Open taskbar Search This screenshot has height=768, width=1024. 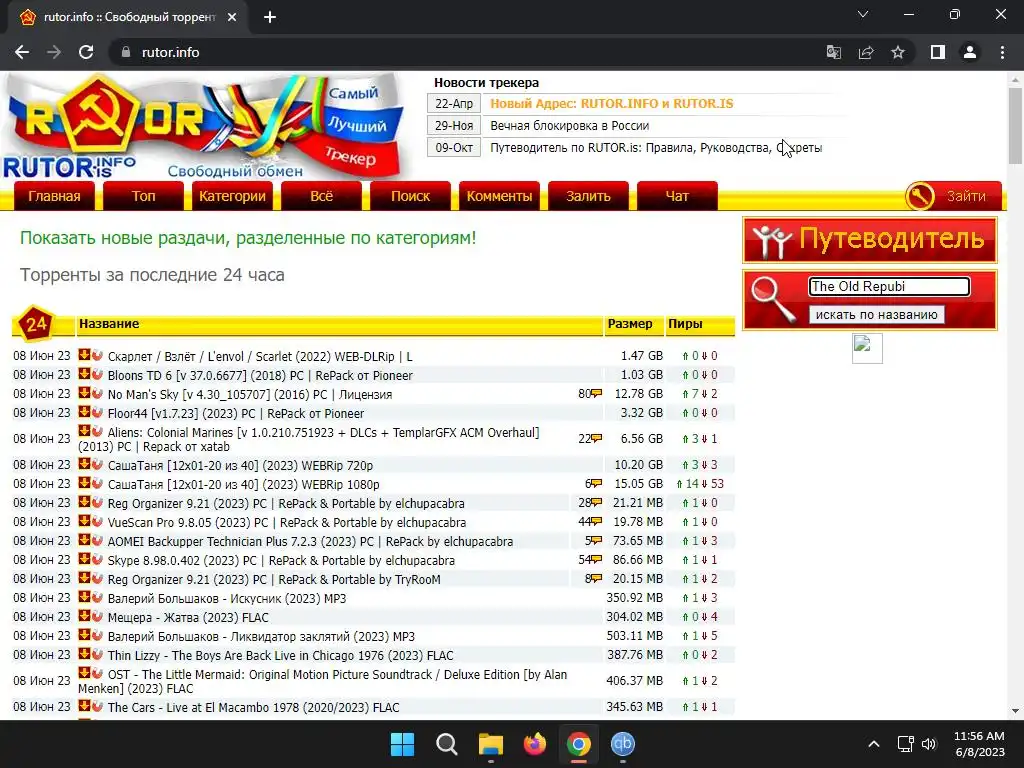coord(447,744)
